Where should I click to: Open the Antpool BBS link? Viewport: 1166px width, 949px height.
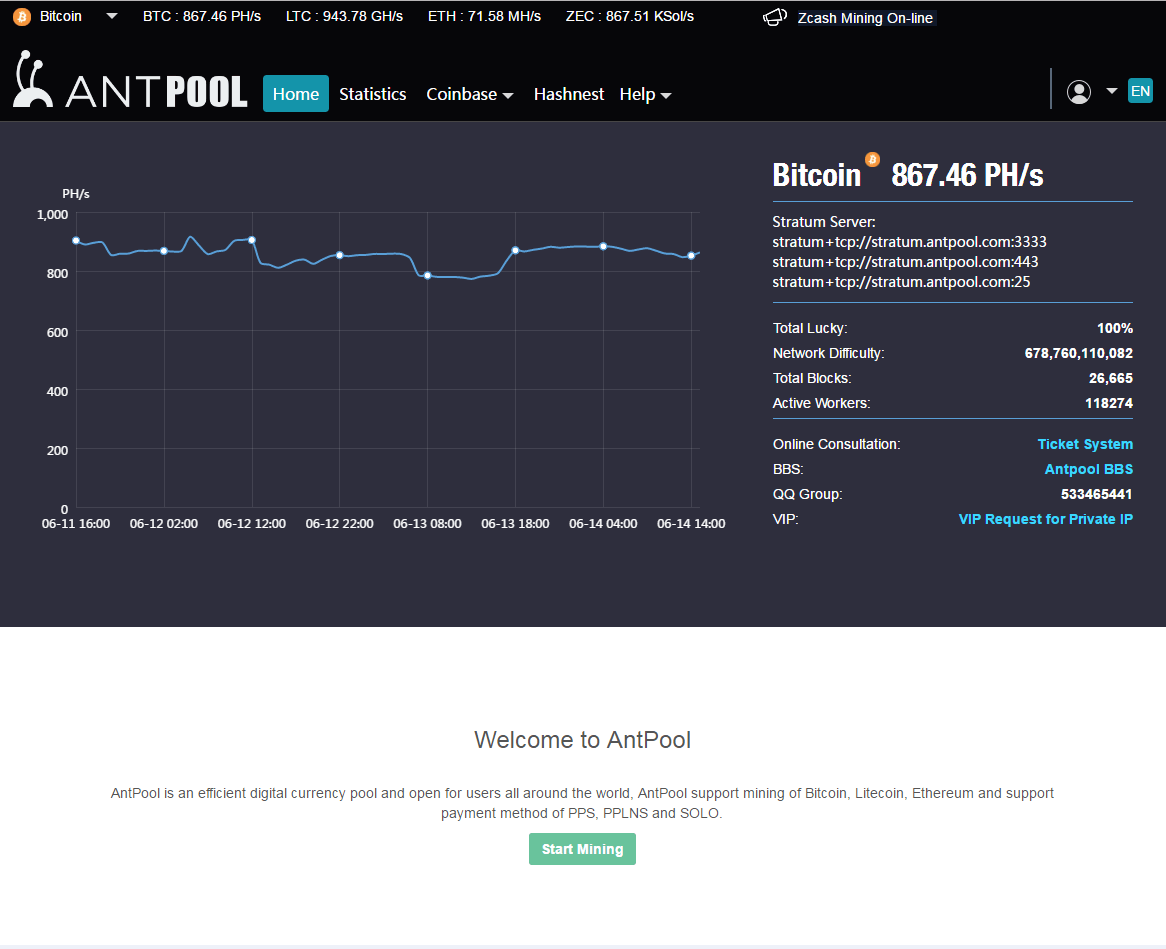tap(1089, 469)
